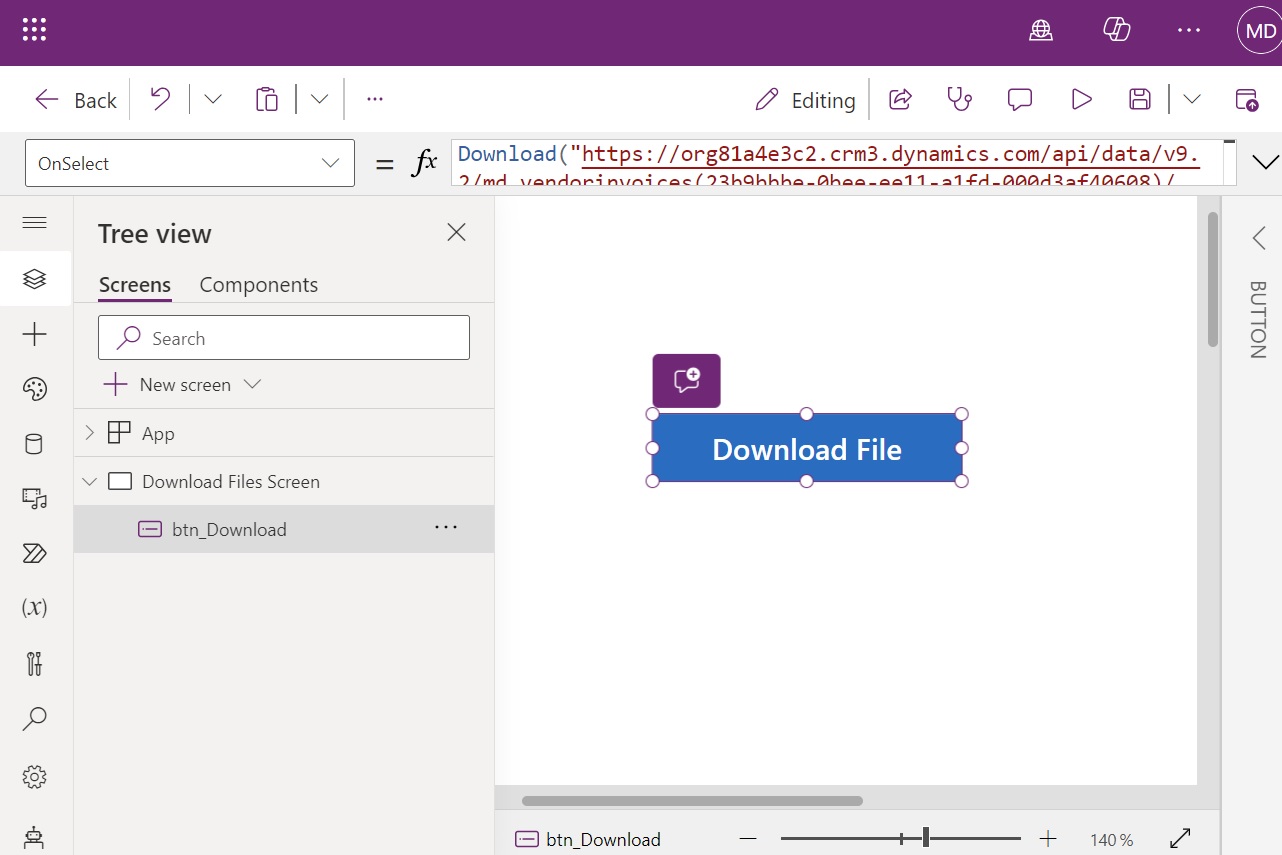The width and height of the screenshot is (1282, 855).
Task: Run the App checker
Action: click(960, 99)
